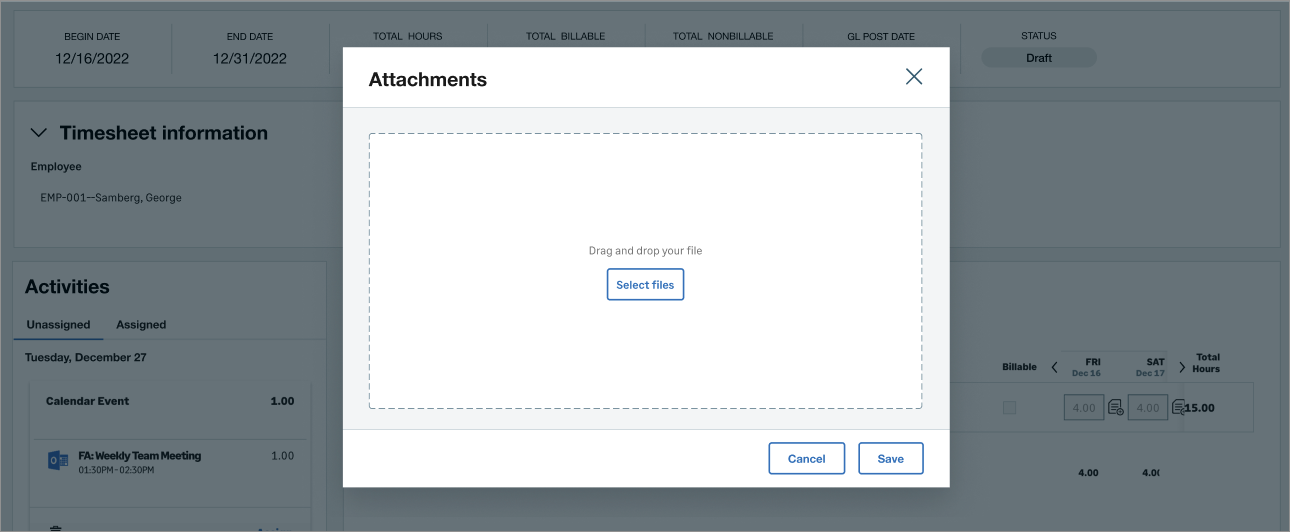The height and width of the screenshot is (532, 1290).
Task: Collapse the Timesheet information section
Action: 39,133
